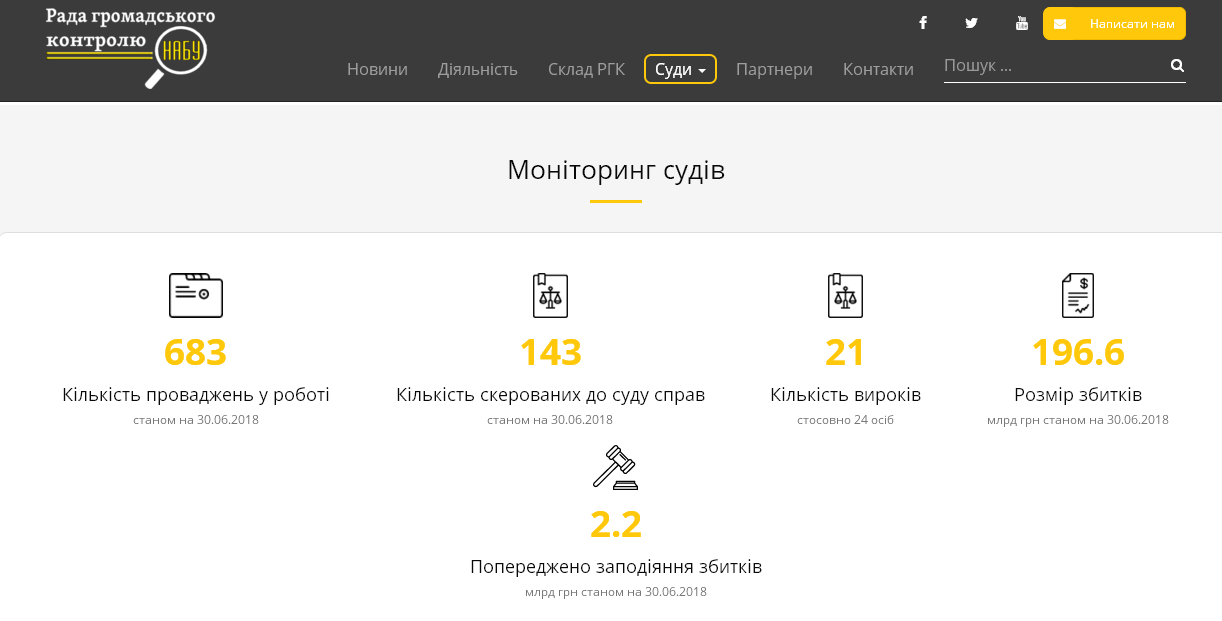The image size is (1222, 621).
Task: Select the value 196.6
Action: 1078,352
